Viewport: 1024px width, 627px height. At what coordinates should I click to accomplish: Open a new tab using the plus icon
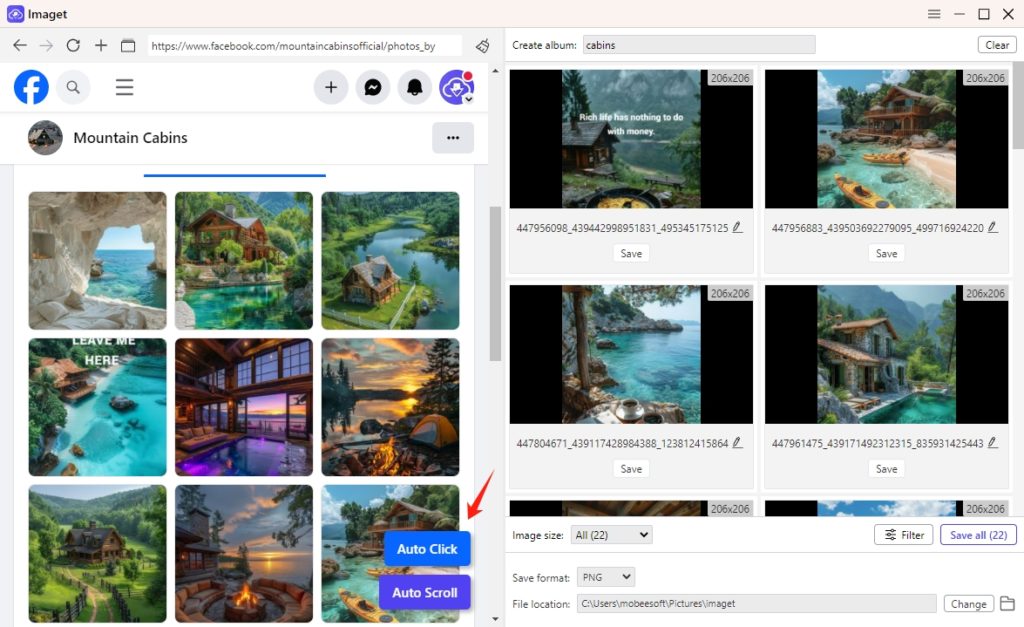pos(100,45)
